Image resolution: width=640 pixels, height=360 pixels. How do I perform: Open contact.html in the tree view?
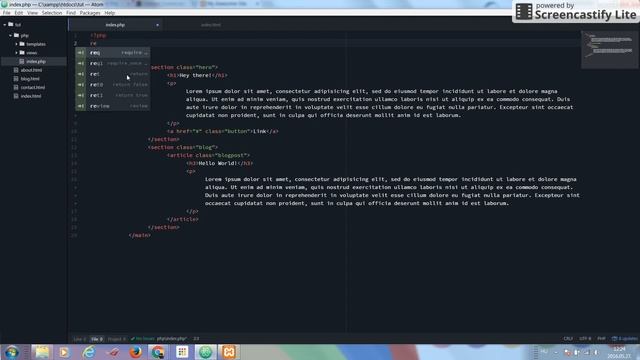pyautogui.click(x=34, y=87)
